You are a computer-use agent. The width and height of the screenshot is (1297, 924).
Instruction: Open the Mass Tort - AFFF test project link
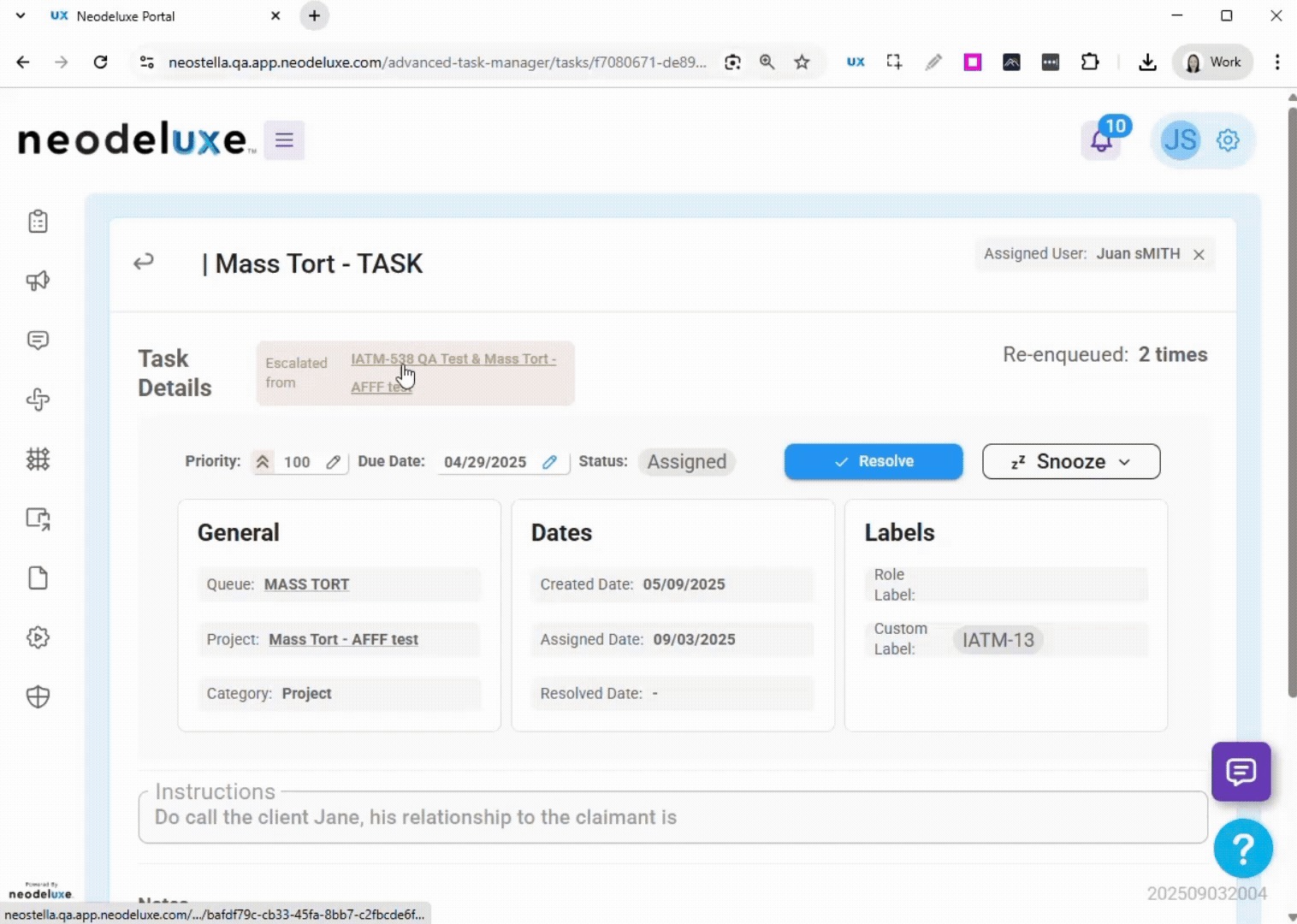click(x=343, y=639)
